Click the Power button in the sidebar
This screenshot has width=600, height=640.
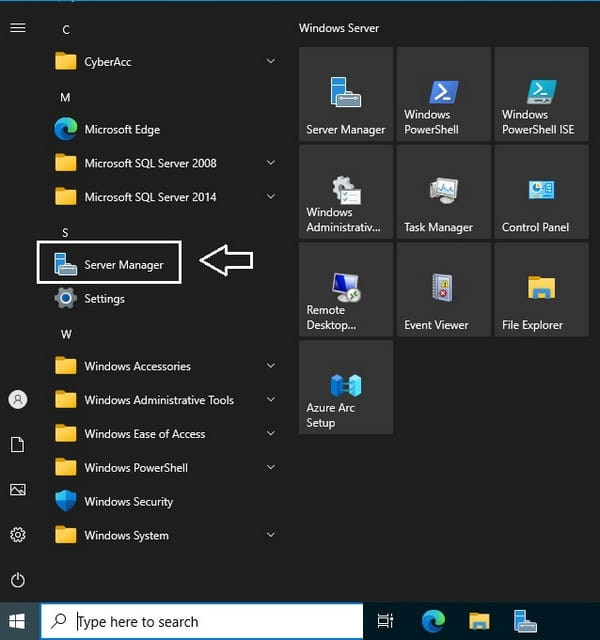click(x=18, y=580)
